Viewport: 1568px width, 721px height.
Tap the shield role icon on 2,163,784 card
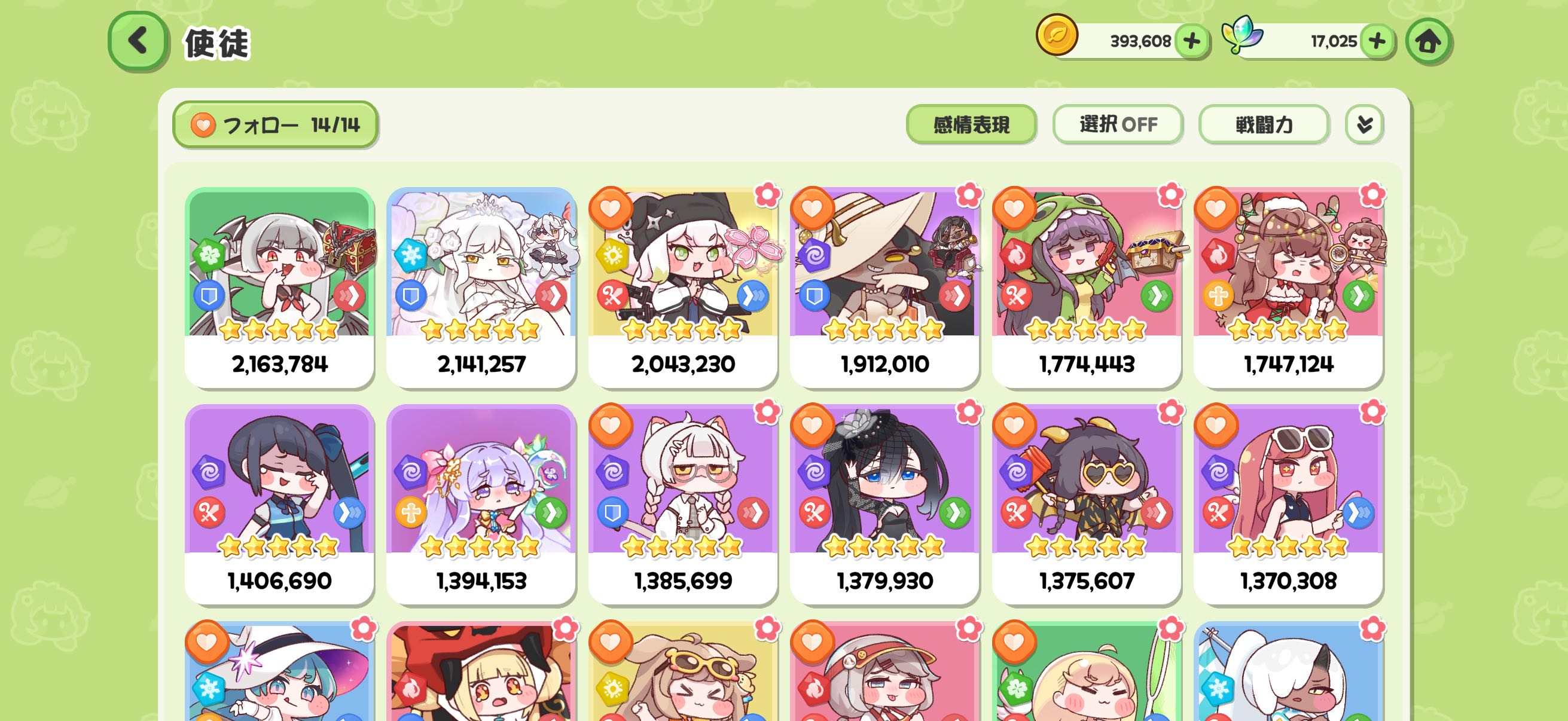click(209, 297)
